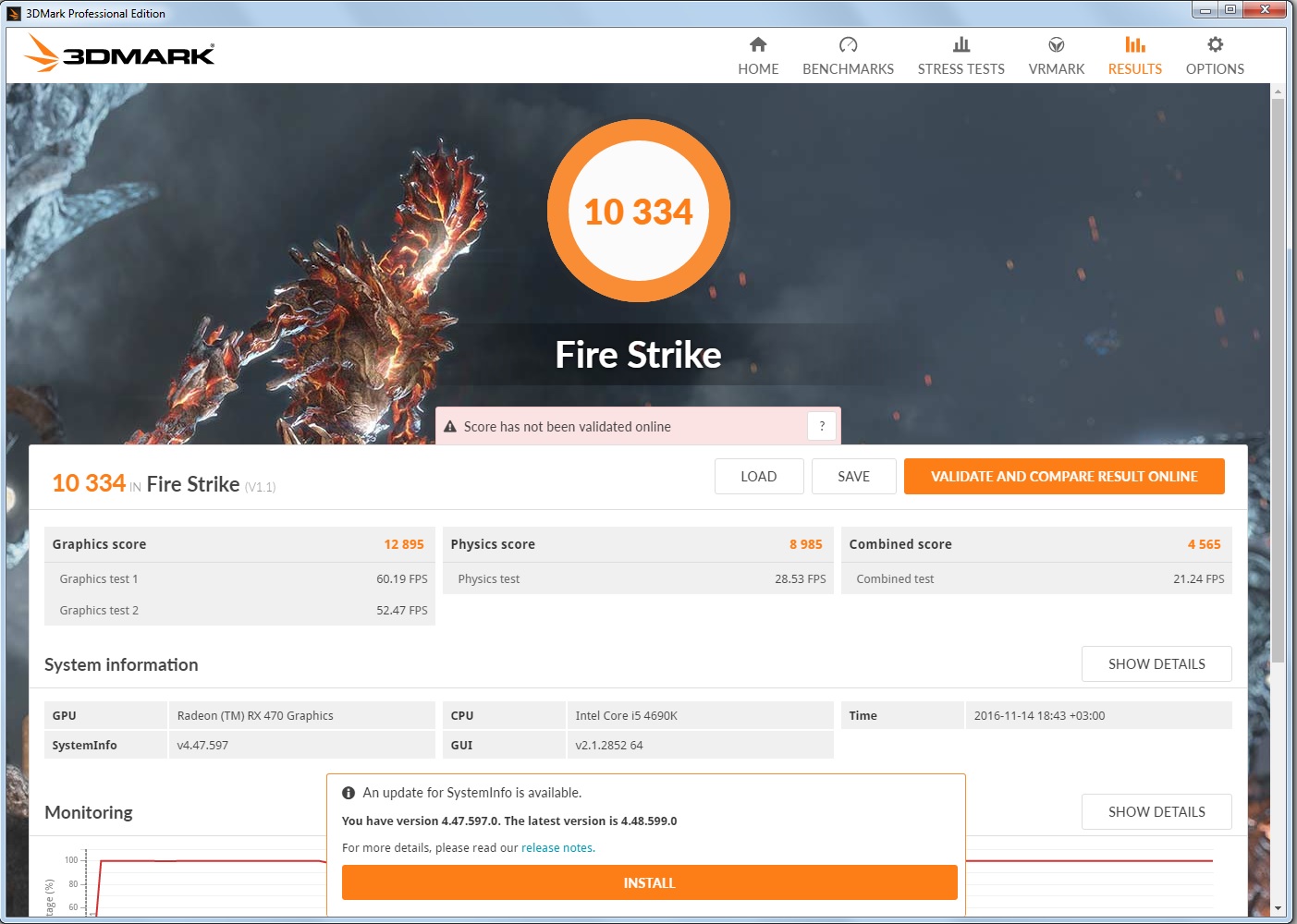
Task: Click the info icon in update notice
Action: coord(349,793)
